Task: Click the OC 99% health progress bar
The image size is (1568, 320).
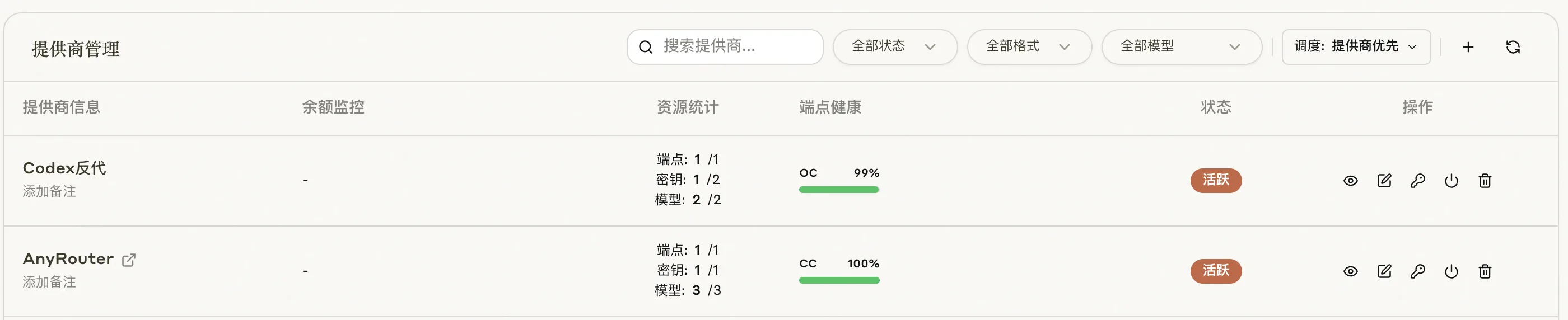Action: [839, 190]
